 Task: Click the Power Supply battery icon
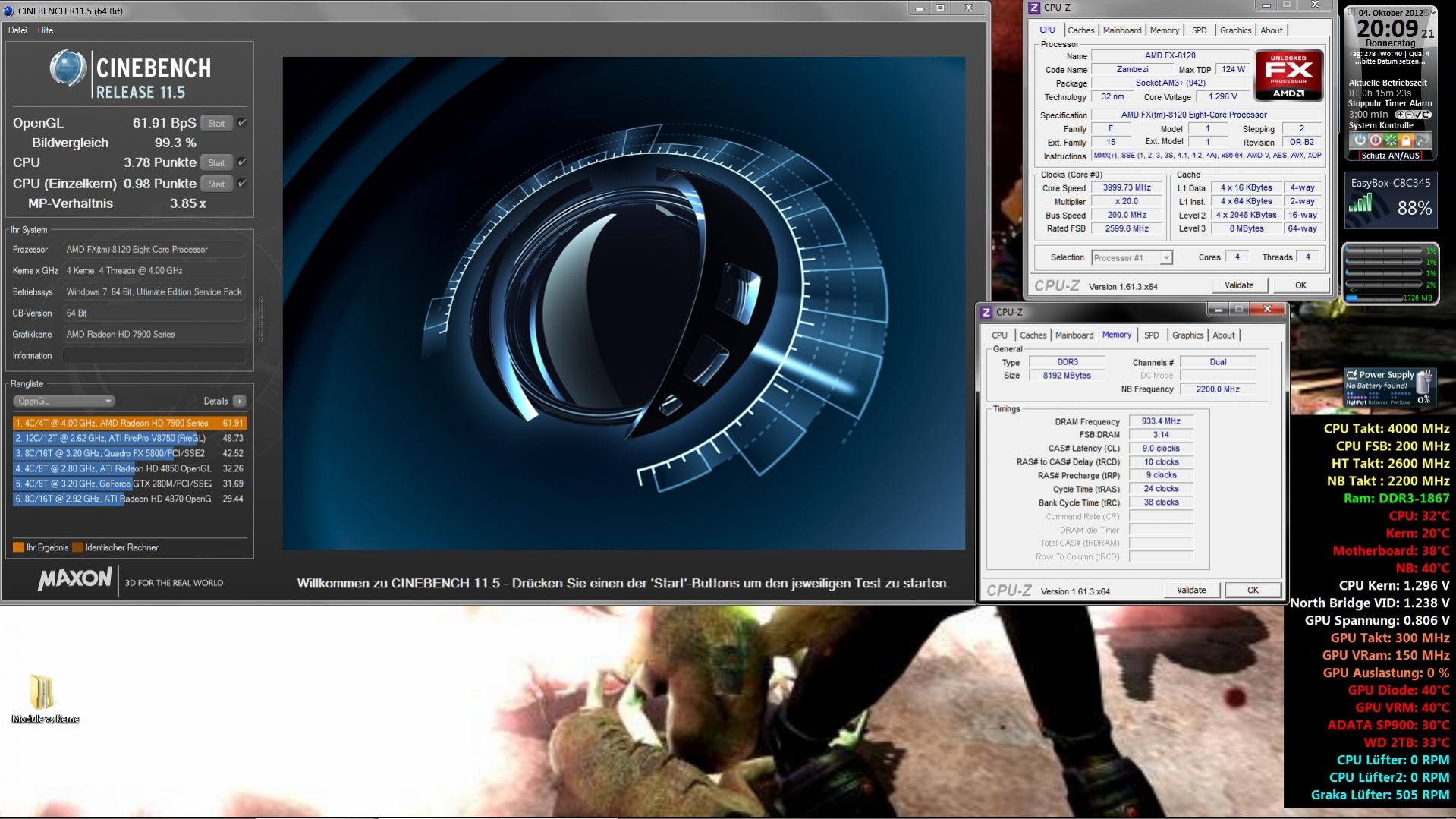point(1424,383)
